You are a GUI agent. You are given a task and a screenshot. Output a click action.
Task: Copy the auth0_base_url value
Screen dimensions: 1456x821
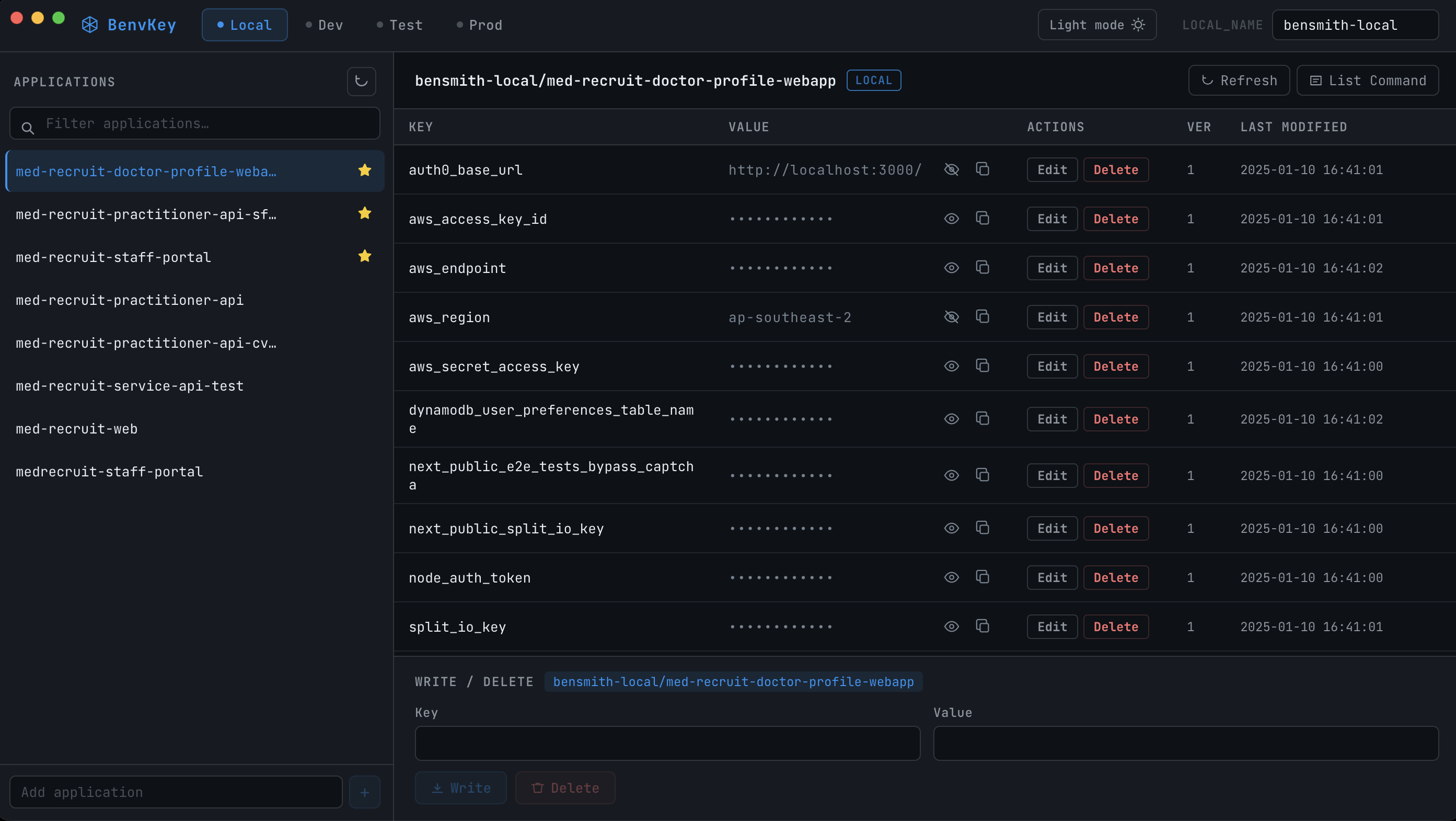click(983, 169)
